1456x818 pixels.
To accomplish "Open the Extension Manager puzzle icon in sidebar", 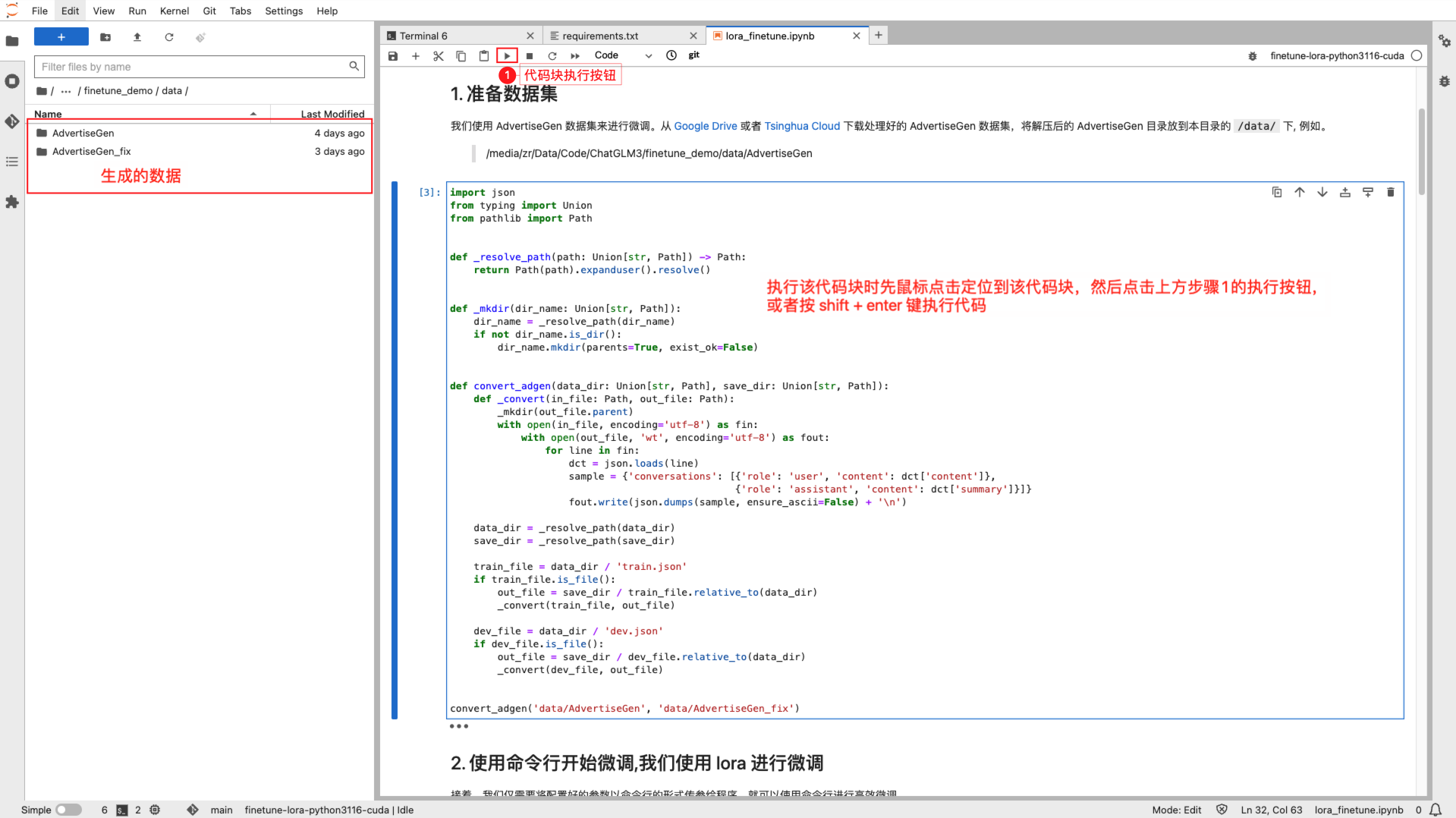I will click(x=12, y=202).
